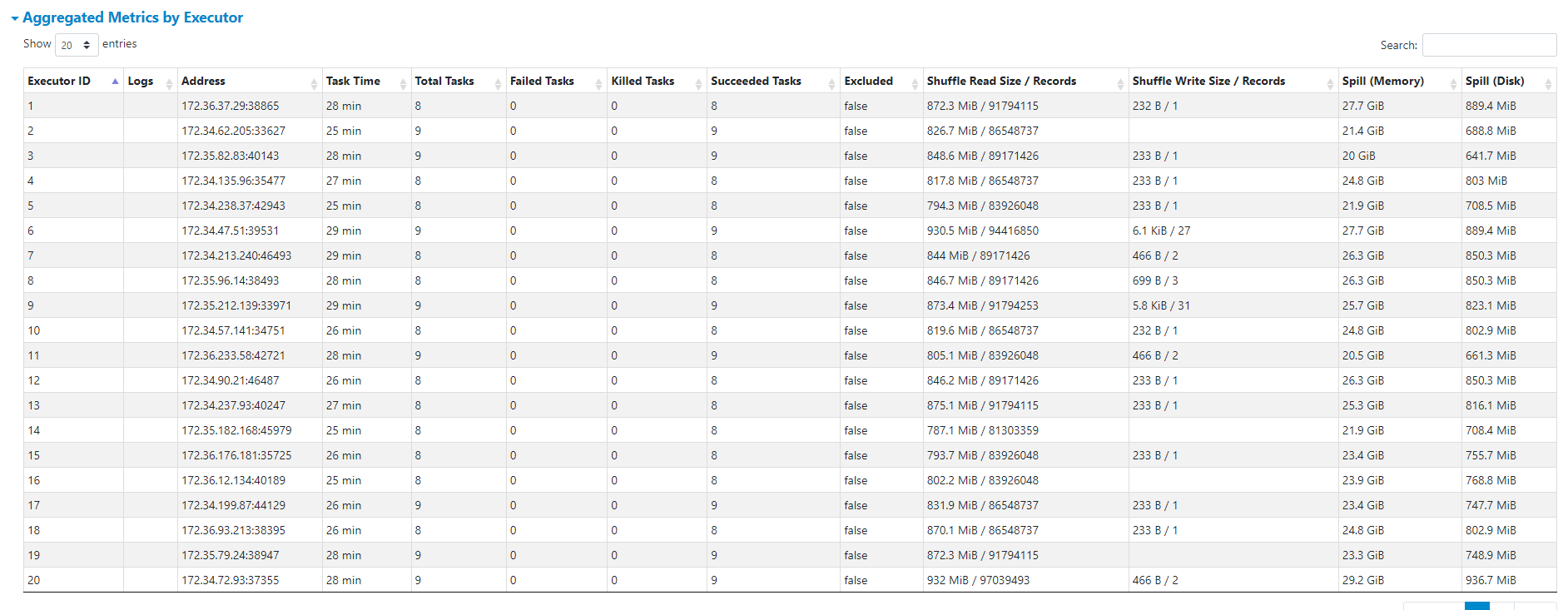The width and height of the screenshot is (1568, 610).
Task: Click the Excluded column sort arrows
Action: click(x=915, y=82)
